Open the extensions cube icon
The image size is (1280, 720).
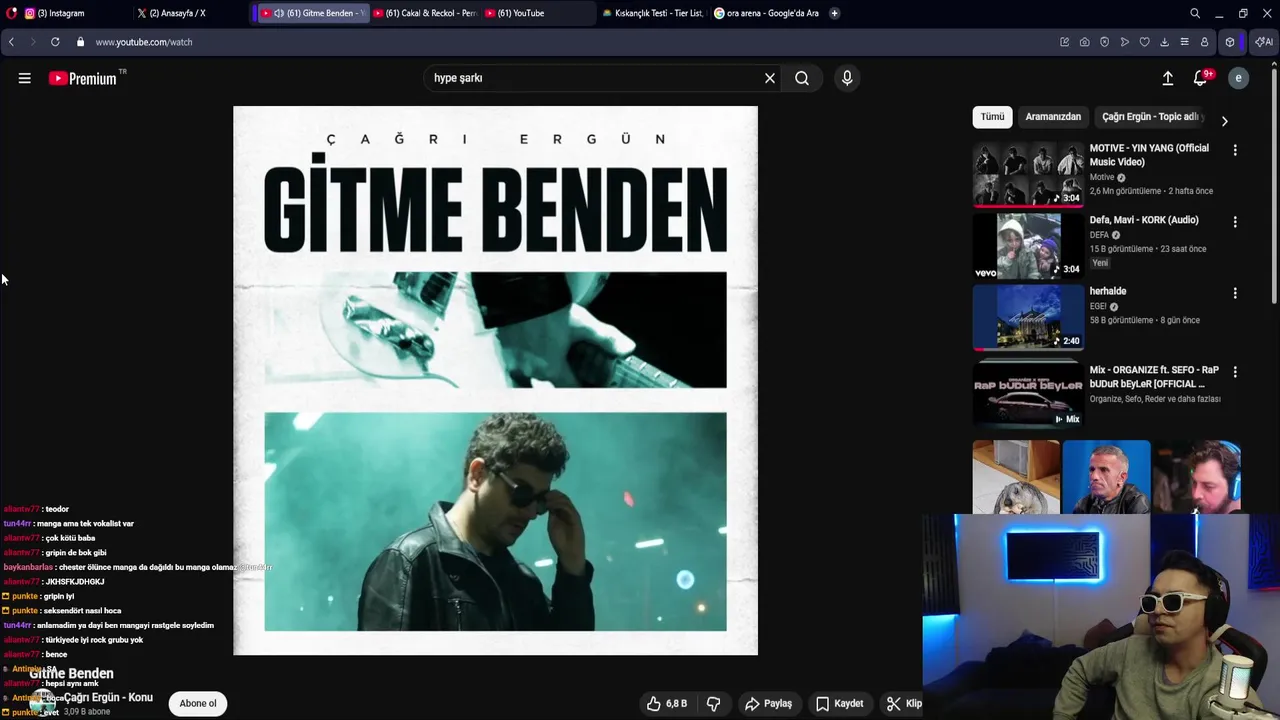[x=1230, y=42]
